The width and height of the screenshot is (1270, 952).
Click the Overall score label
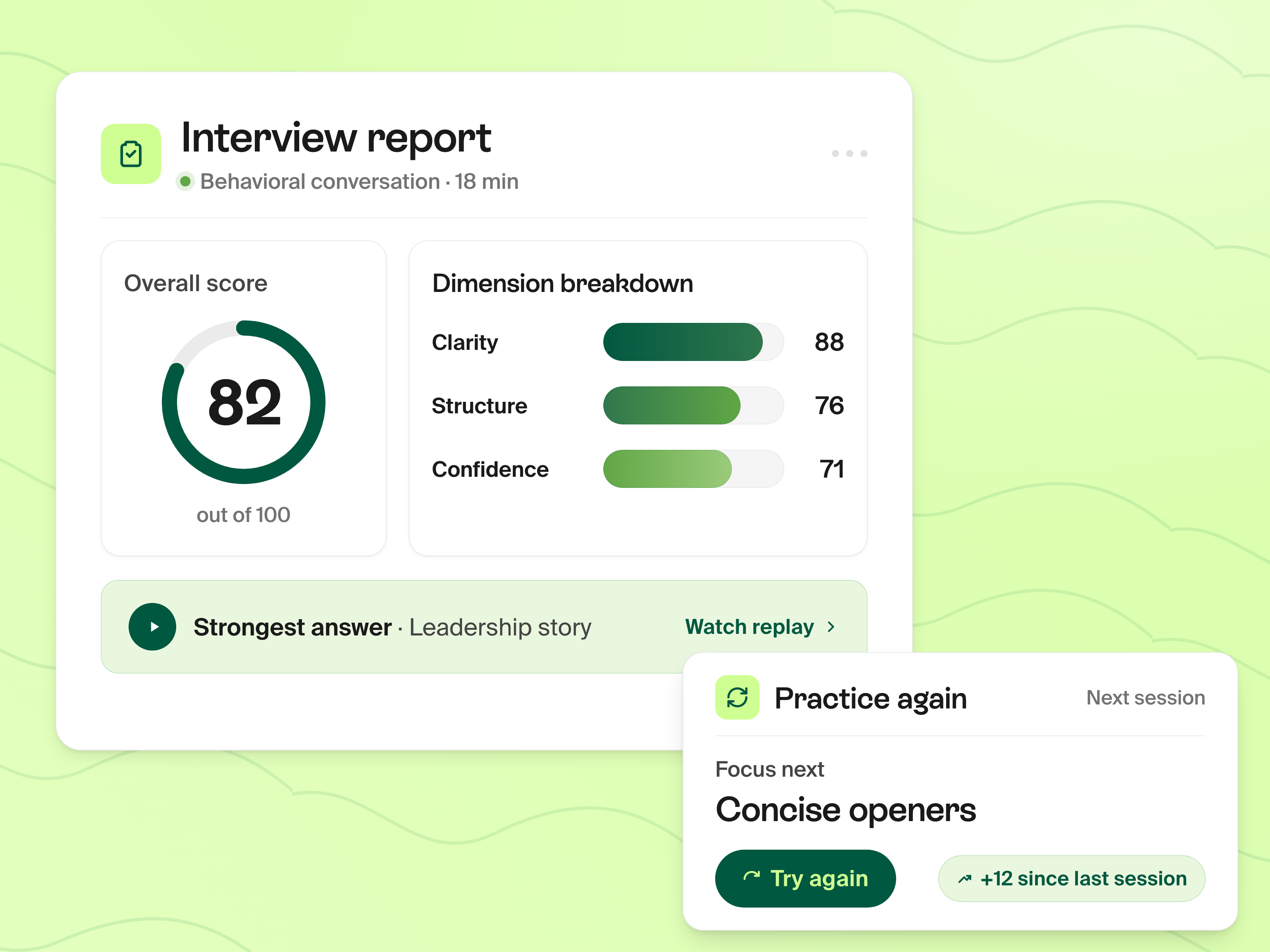195,283
